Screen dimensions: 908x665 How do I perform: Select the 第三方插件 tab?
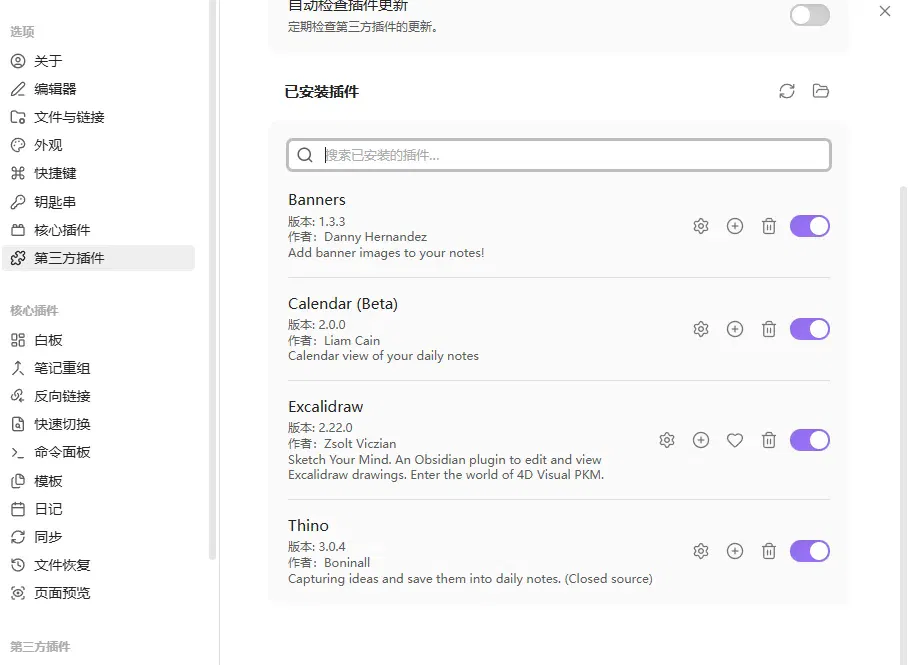(x=98, y=258)
